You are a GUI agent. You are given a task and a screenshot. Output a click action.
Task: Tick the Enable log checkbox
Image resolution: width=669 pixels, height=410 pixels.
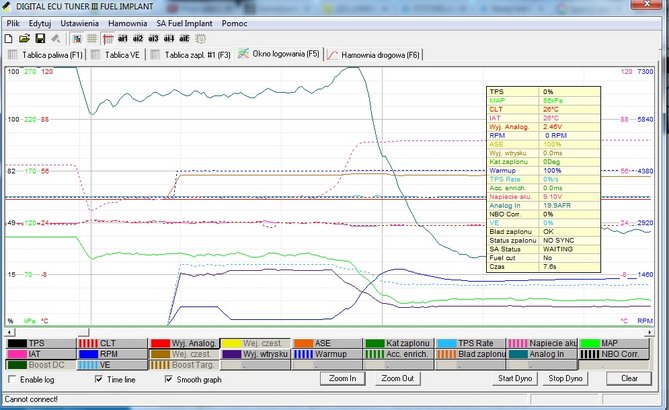[x=12, y=379]
